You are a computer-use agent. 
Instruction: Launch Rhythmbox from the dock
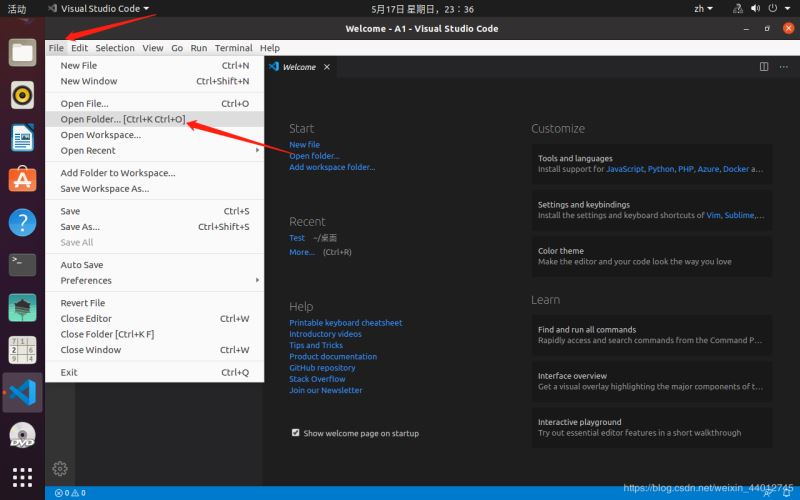tap(22, 95)
